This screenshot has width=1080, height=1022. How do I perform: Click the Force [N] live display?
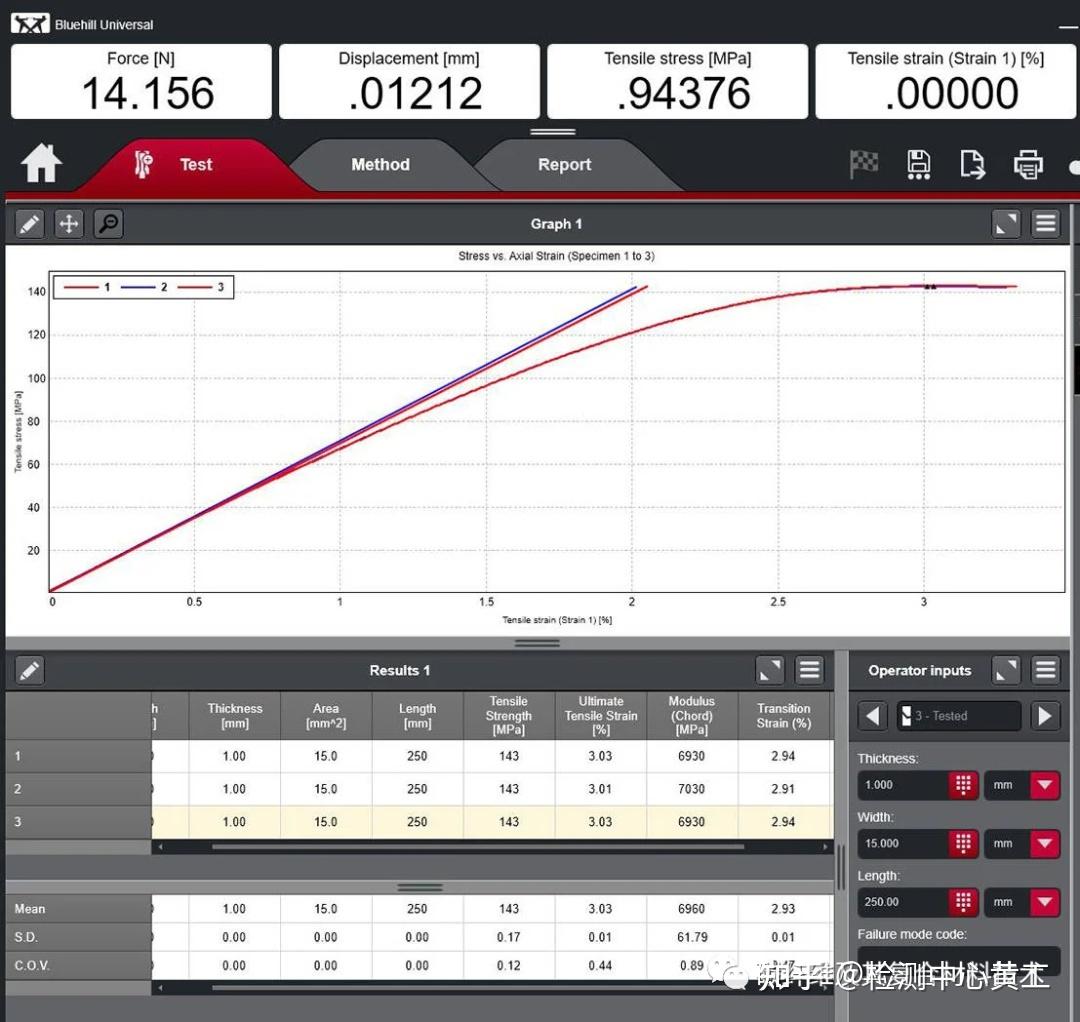141,81
